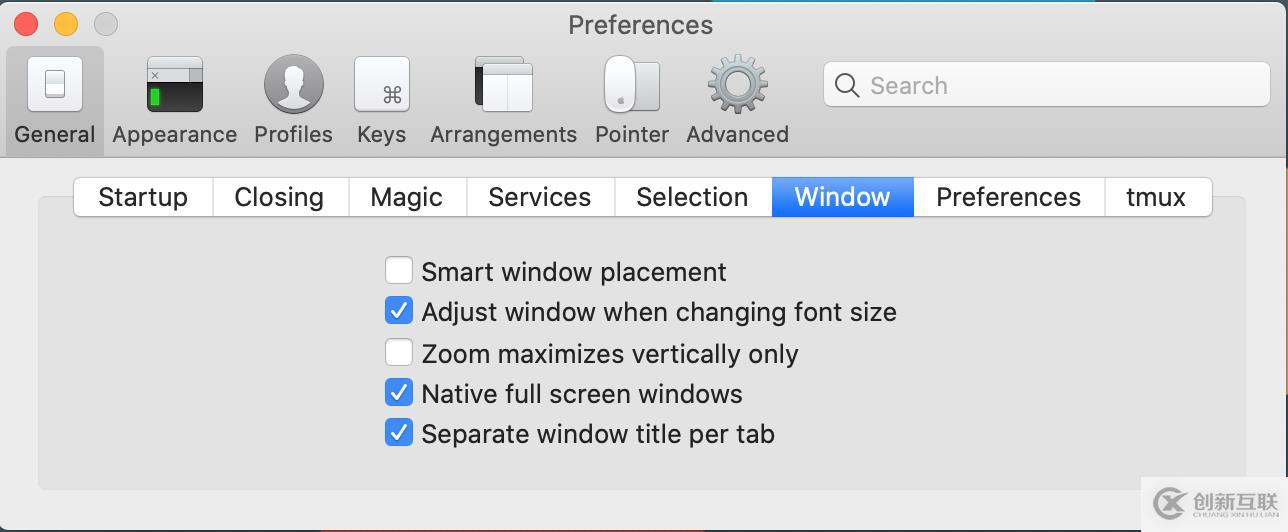1288x532 pixels.
Task: Switch to the Closing tab
Action: 279,197
